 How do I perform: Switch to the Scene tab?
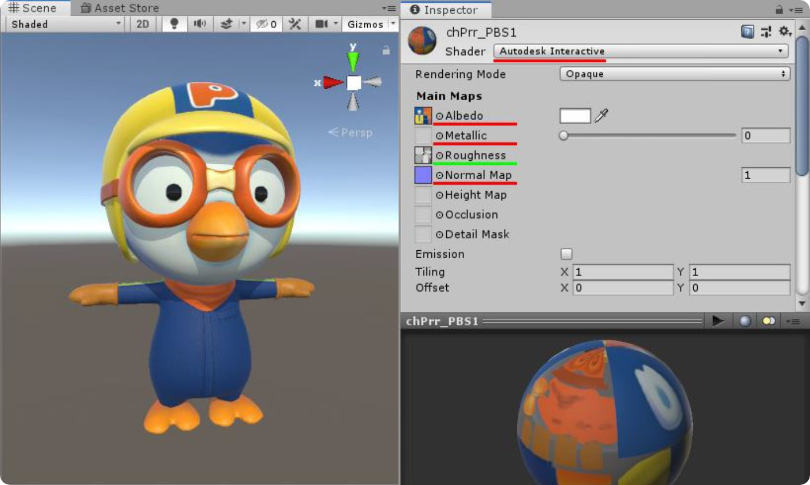pos(34,8)
